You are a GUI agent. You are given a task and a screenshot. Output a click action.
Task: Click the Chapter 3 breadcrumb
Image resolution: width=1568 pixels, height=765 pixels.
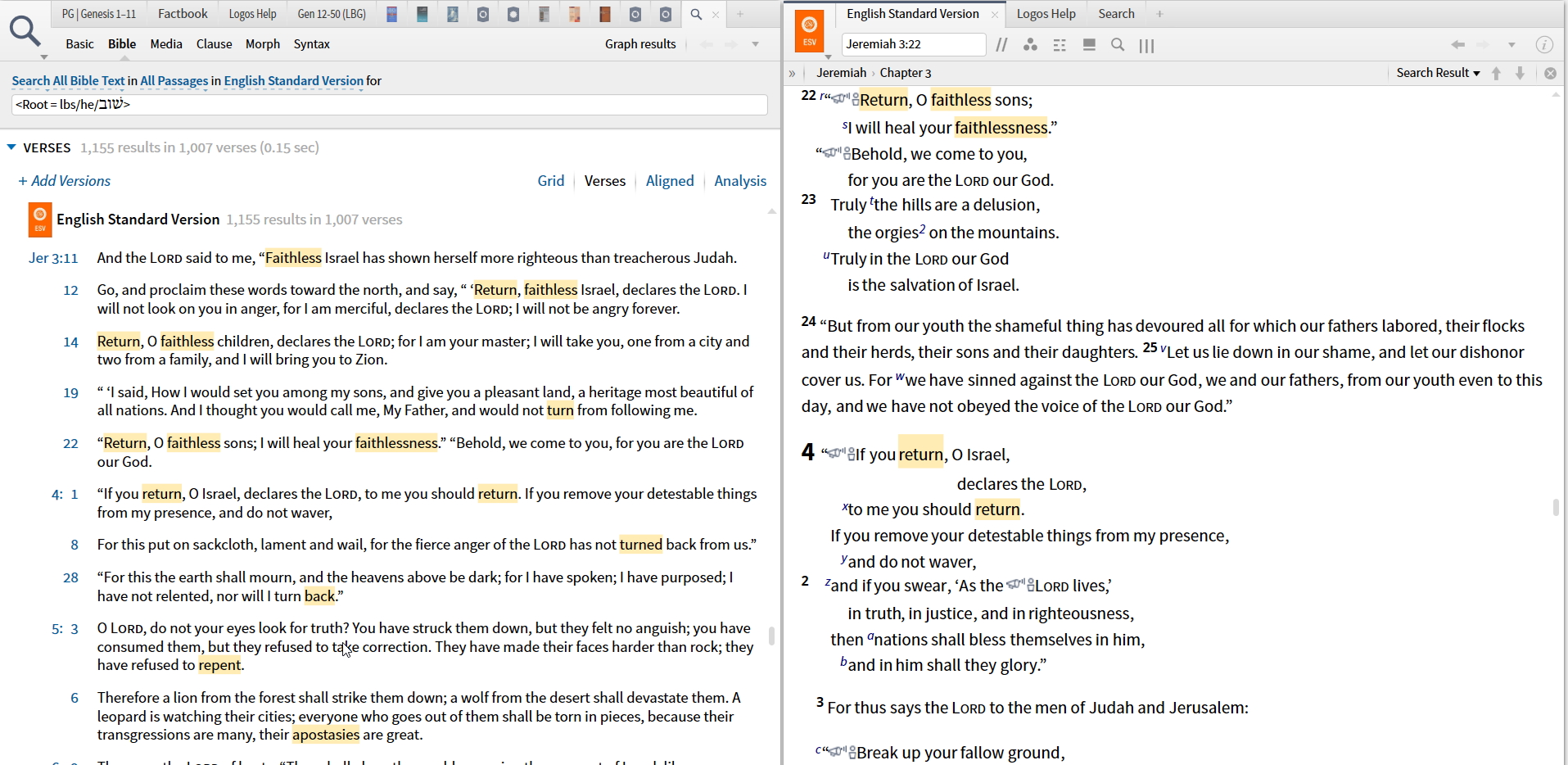point(906,73)
